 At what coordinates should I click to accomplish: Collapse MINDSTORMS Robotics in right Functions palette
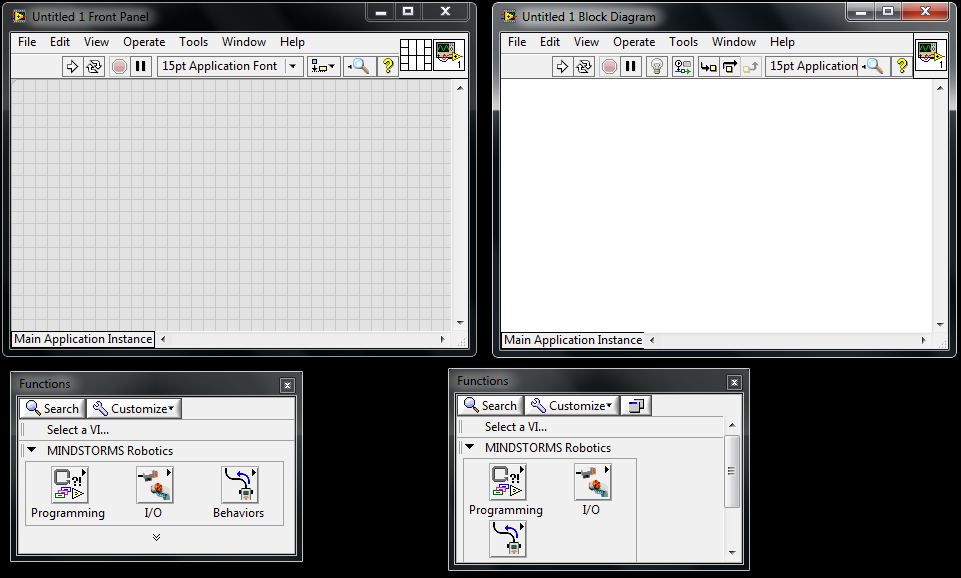point(470,447)
